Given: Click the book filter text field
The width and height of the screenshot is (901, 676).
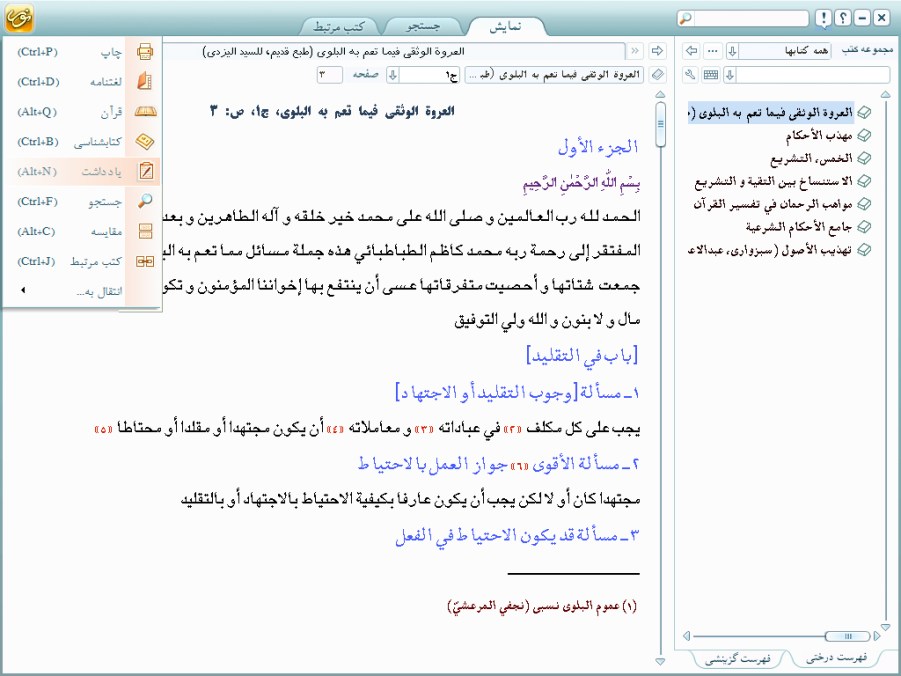Looking at the screenshot, I should 813,75.
